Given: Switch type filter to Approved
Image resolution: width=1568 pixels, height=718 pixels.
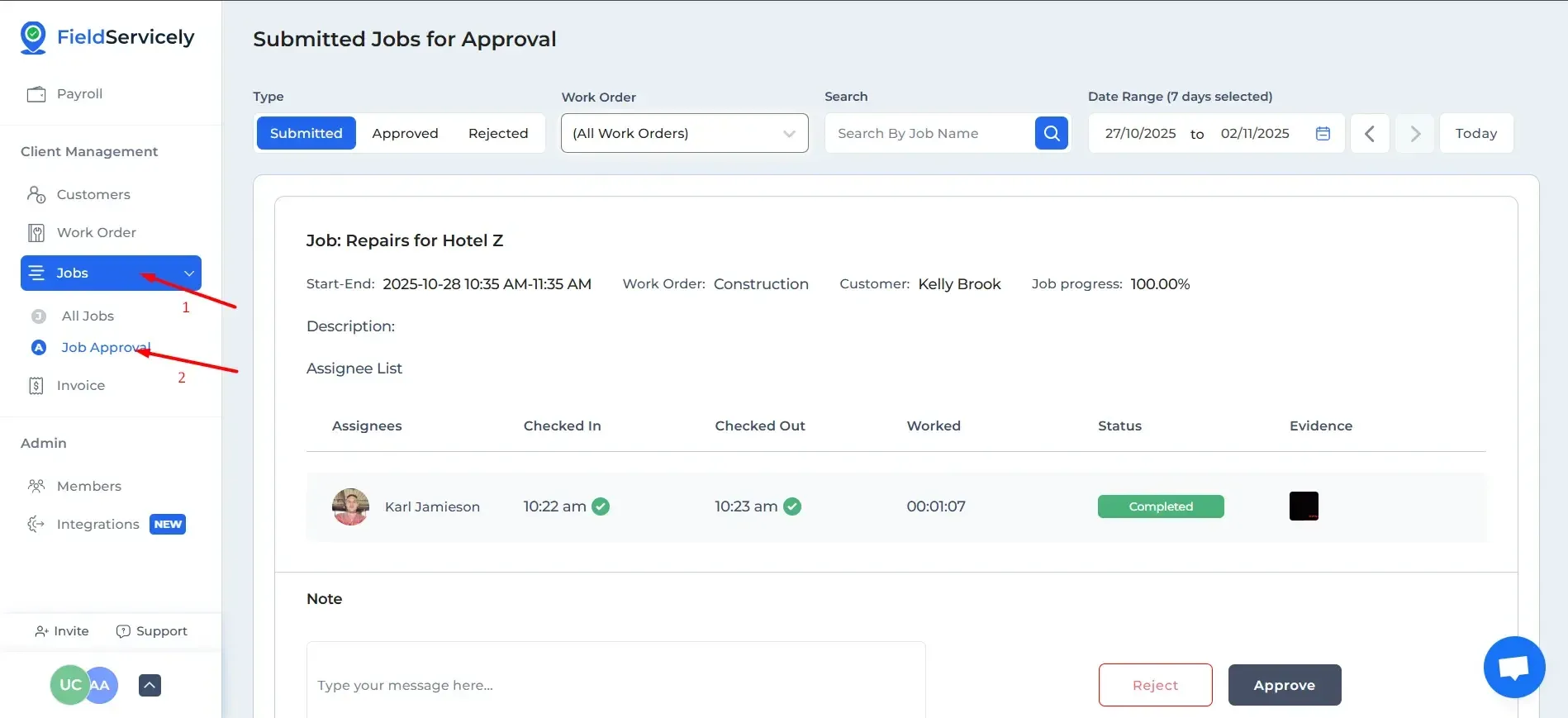Looking at the screenshot, I should point(405,133).
